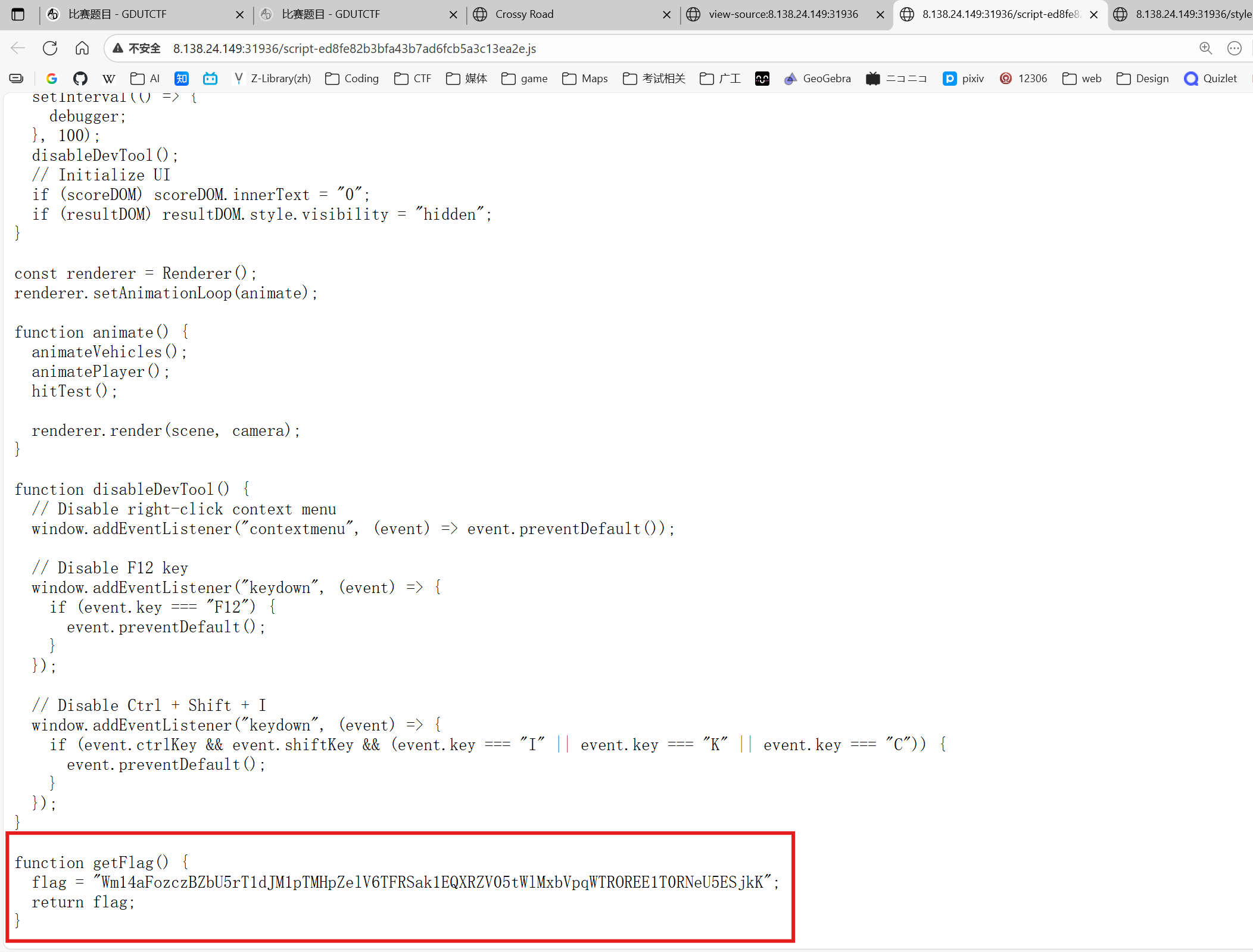Open the Quizlet bookmark

tap(1211, 79)
